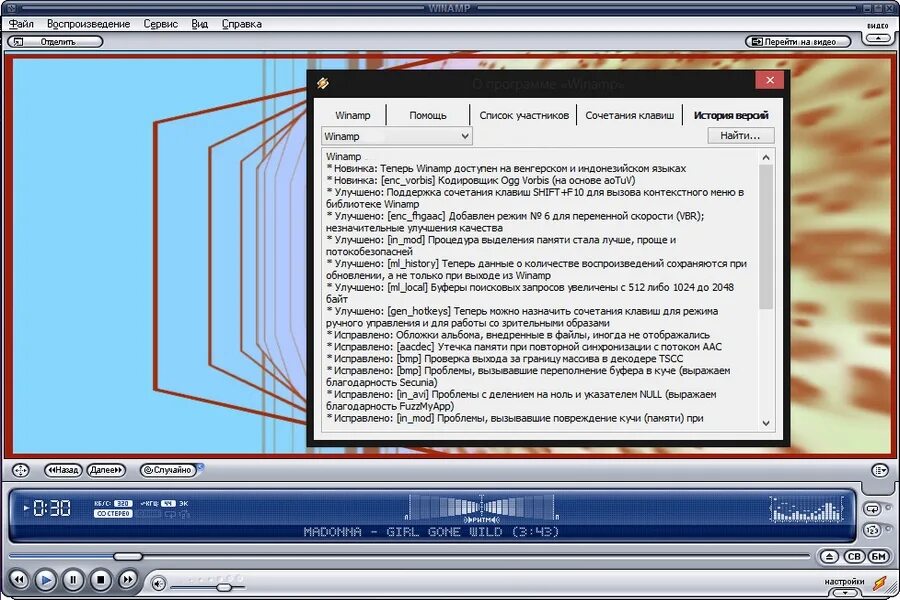Image resolution: width=900 pixels, height=600 pixels.
Task: Click the changelog scrollbar up arrow
Action: point(766,157)
